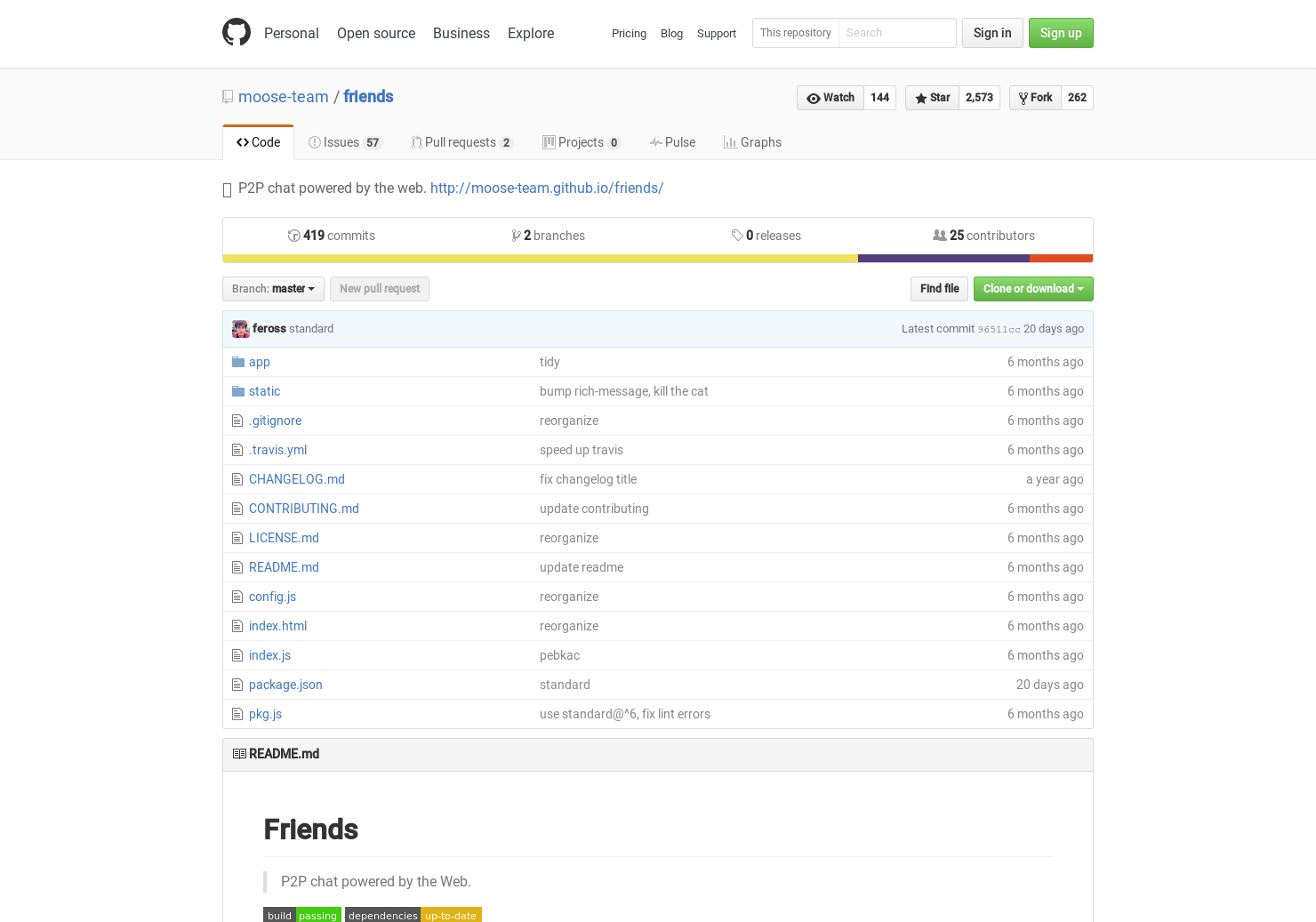
Task: Click the branches git icon
Action: [517, 236]
